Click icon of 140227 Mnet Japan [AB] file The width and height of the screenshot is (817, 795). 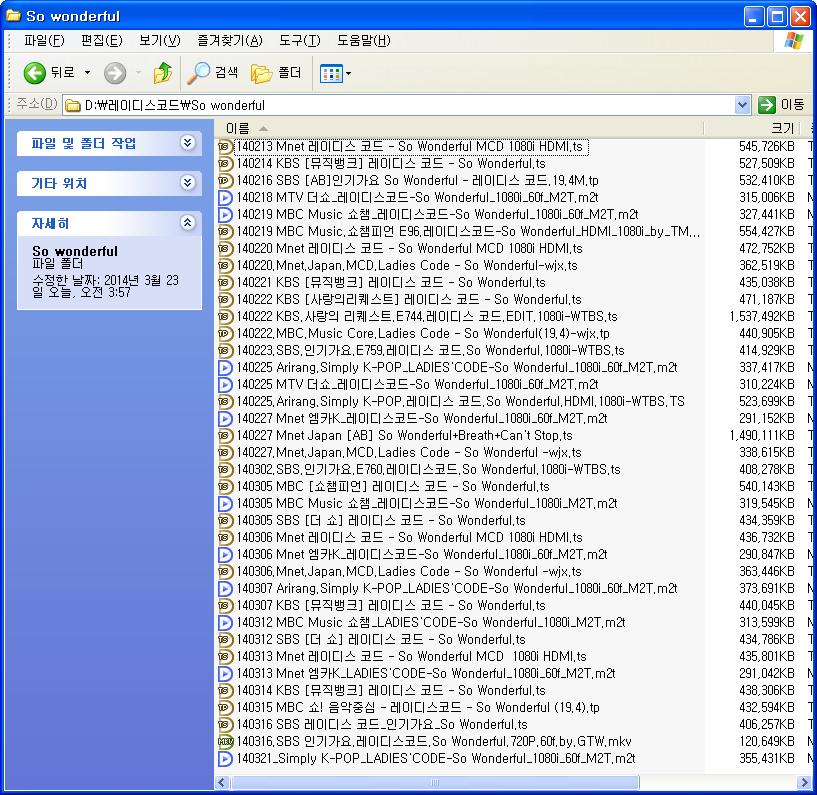tap(225, 436)
